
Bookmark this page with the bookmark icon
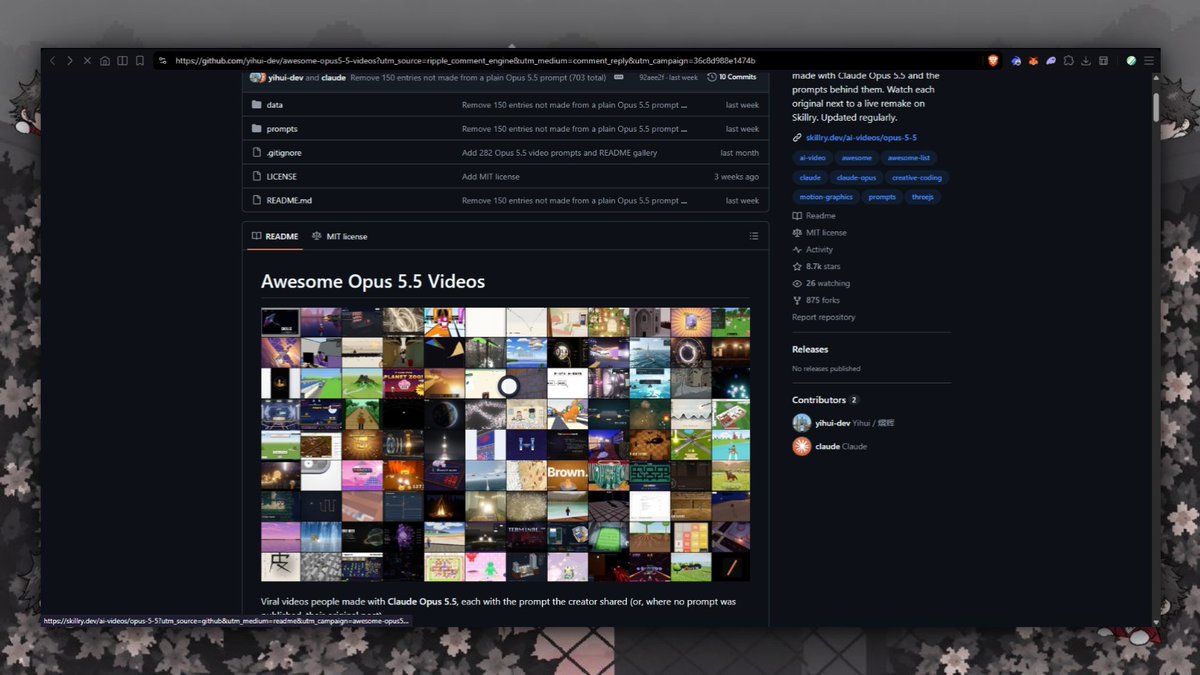(x=139, y=61)
